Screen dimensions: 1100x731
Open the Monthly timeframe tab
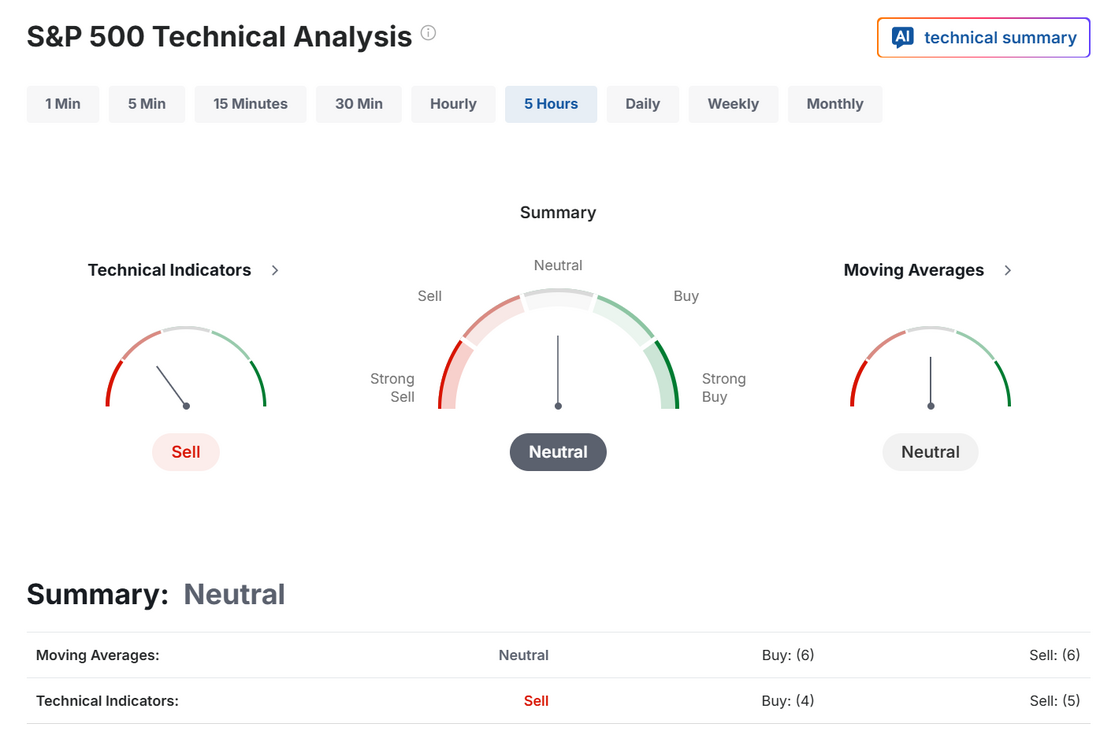[x=835, y=104]
